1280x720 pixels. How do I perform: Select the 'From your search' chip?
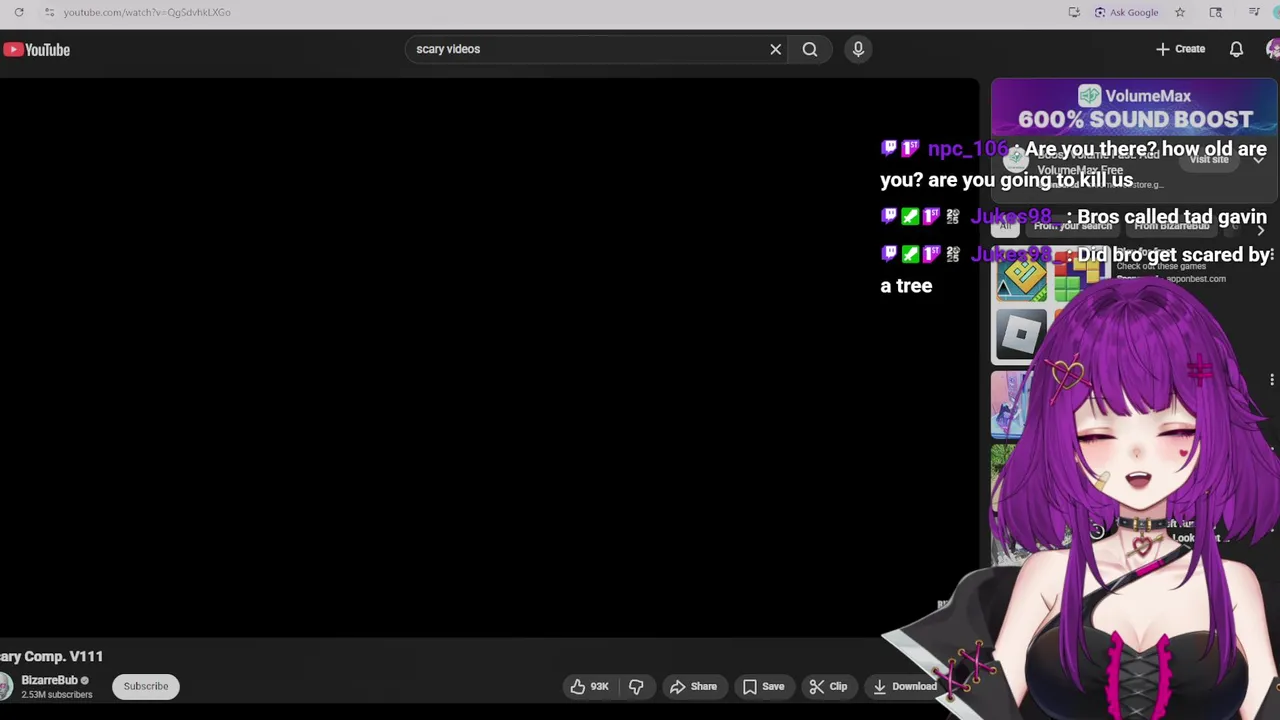1072,226
